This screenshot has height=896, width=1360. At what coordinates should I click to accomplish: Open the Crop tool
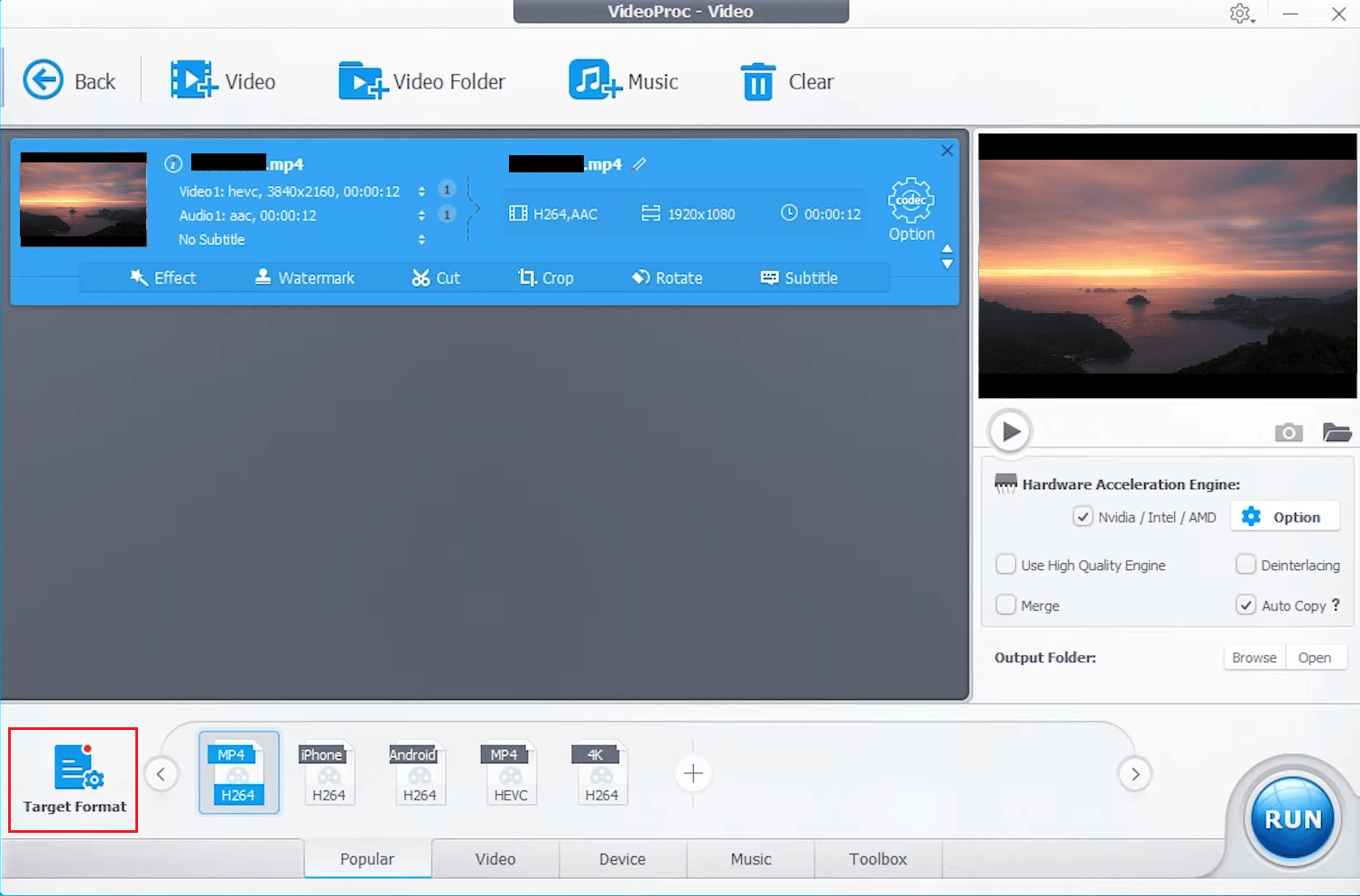click(x=546, y=278)
